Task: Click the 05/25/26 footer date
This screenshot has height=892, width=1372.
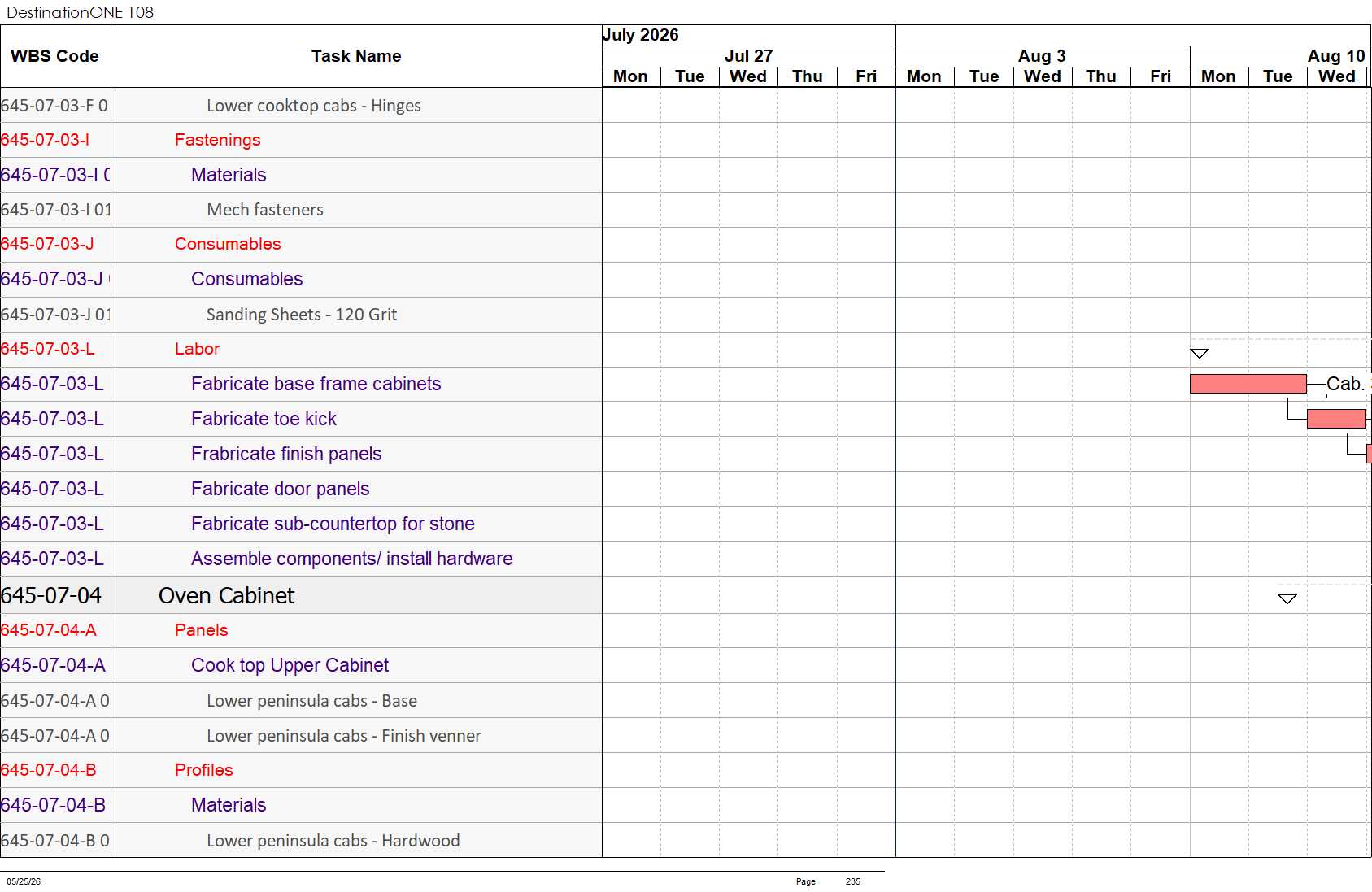Action: click(x=24, y=881)
